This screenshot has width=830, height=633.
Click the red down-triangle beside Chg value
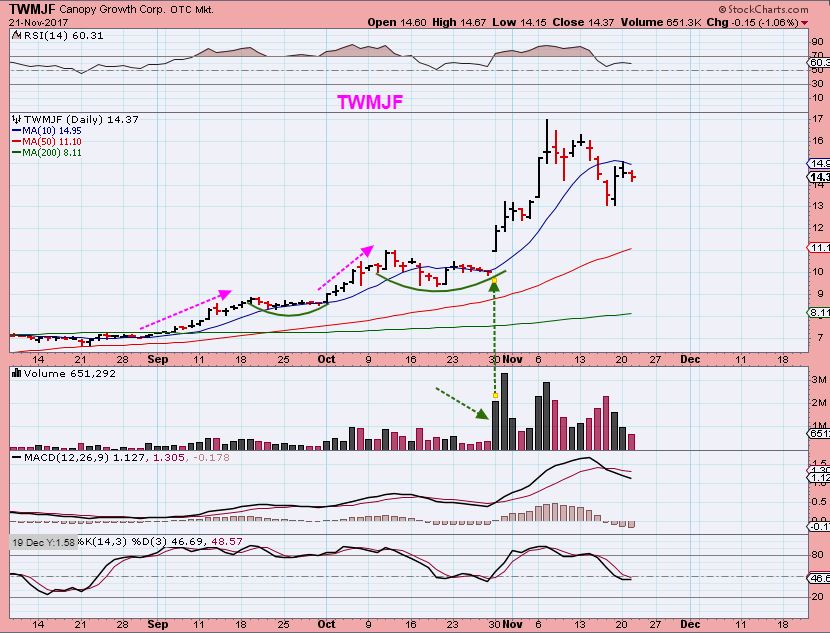point(805,23)
